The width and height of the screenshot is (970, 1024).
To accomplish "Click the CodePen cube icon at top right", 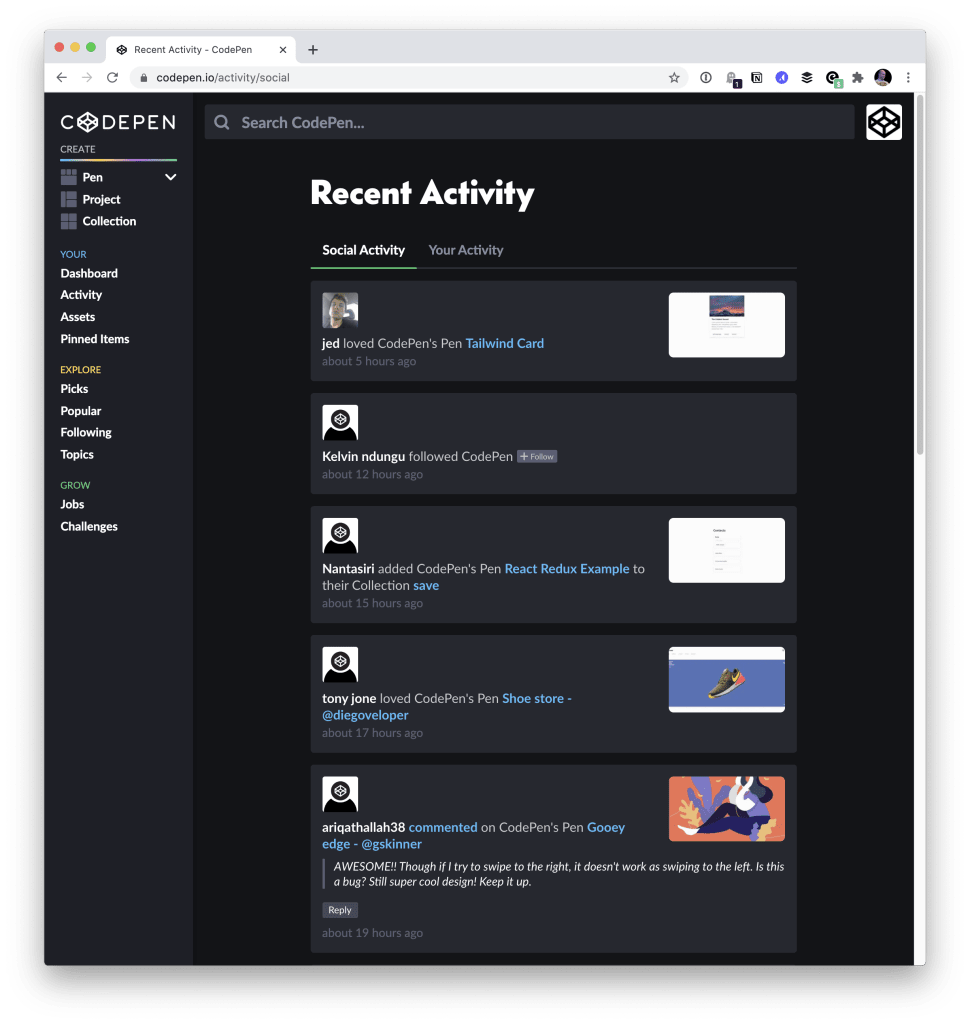I will (883, 121).
